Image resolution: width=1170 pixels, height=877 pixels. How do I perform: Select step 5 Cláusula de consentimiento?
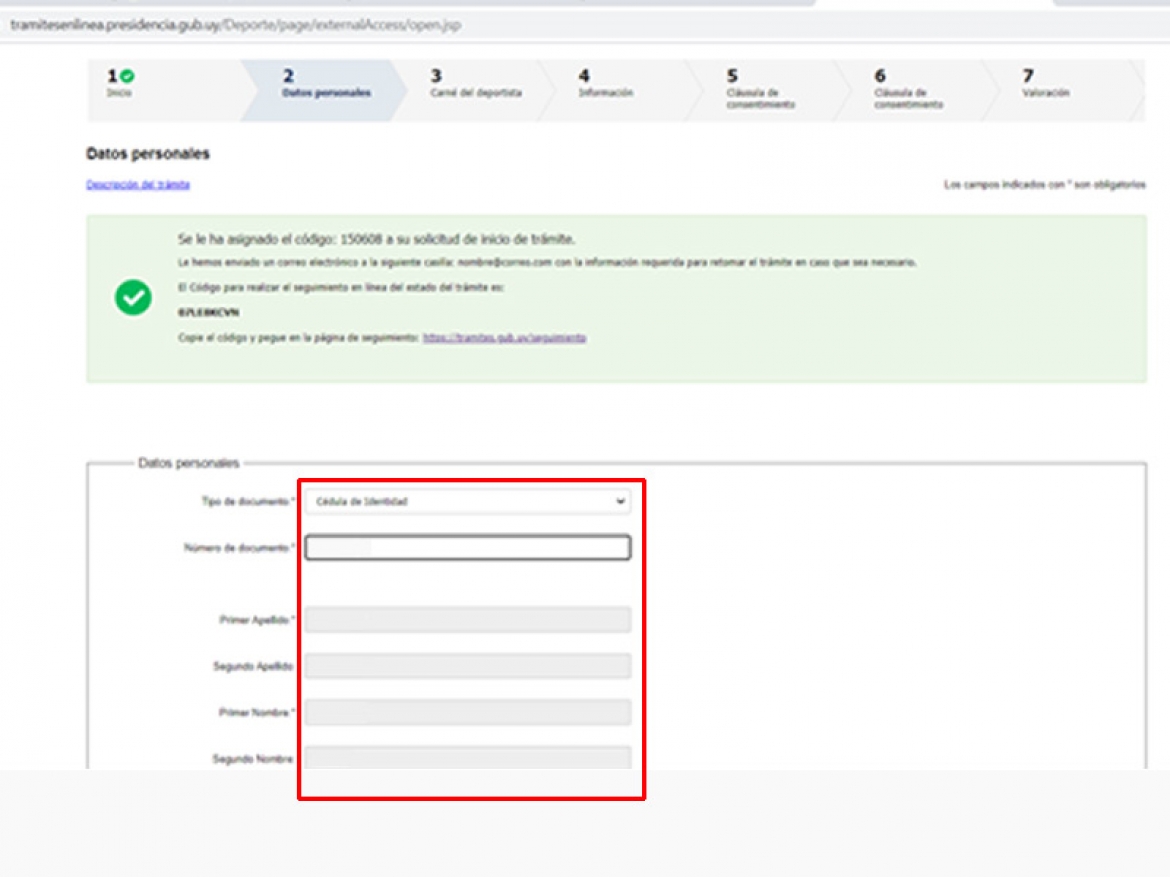click(x=760, y=90)
